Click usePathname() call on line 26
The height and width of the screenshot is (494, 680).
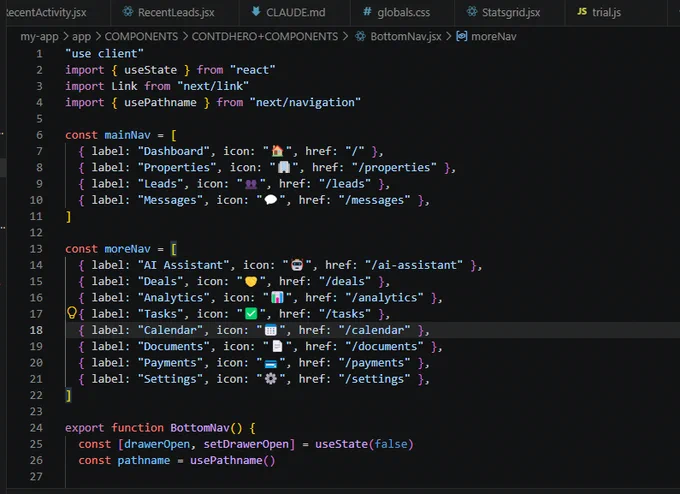(232, 460)
